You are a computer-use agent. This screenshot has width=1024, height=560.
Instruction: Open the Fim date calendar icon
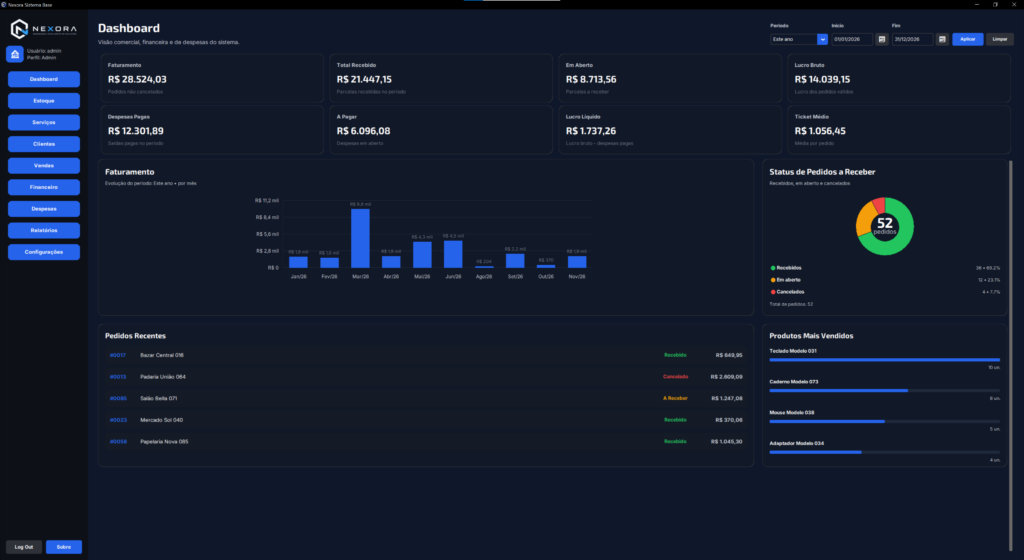tap(942, 39)
